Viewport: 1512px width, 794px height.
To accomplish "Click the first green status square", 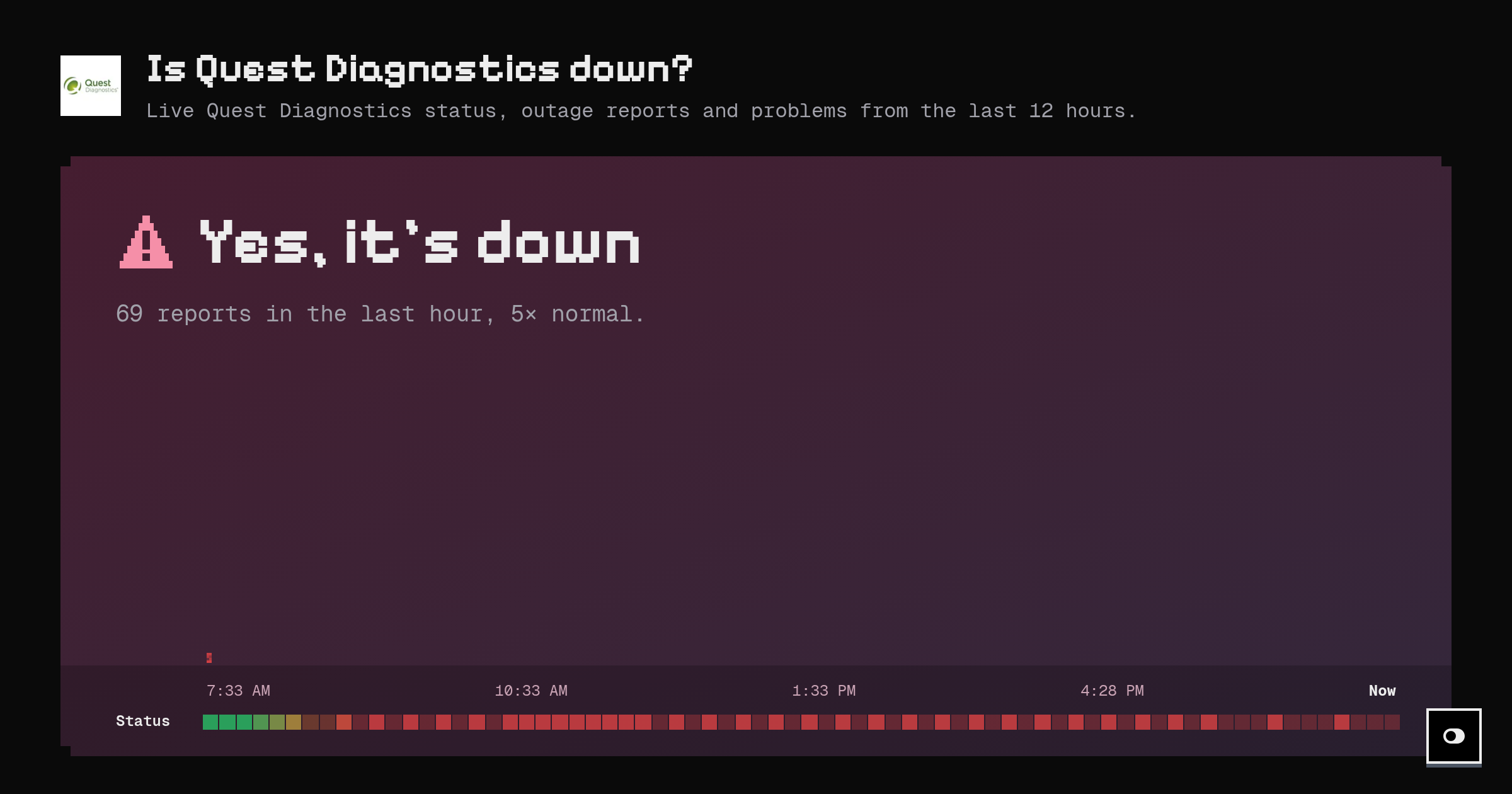I will [210, 722].
